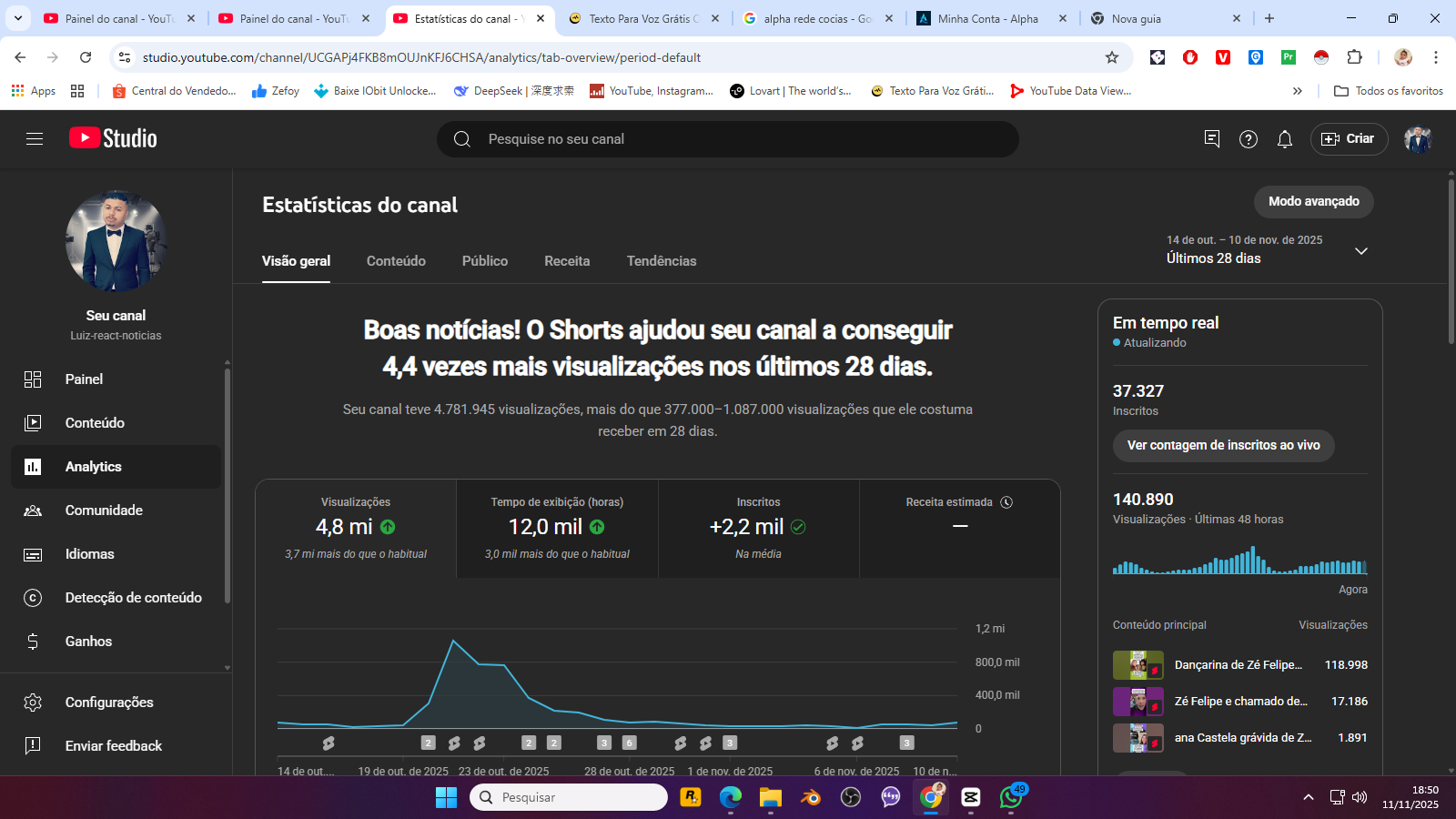Switch to the Visão geral tab
The image size is (1456, 819).
point(296,261)
